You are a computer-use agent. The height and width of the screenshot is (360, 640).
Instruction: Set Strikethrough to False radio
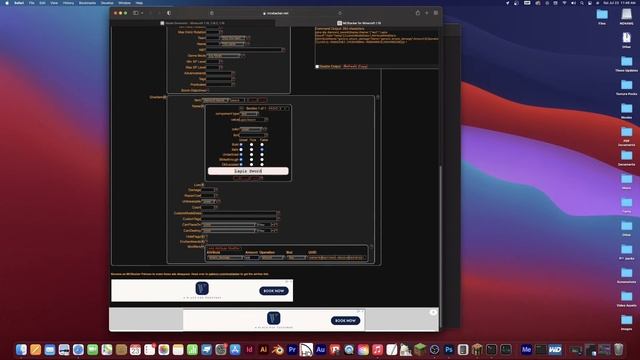click(x=262, y=159)
